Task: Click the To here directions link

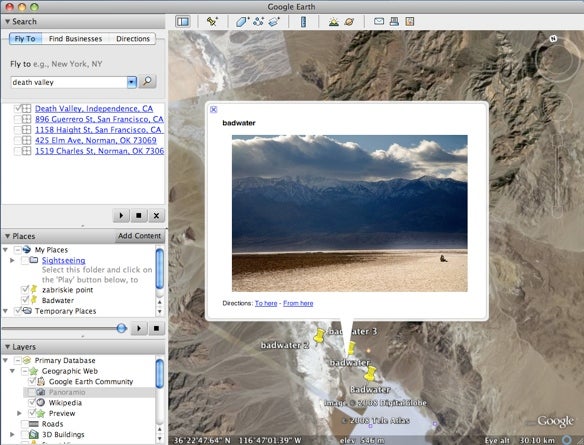Action: [x=266, y=303]
